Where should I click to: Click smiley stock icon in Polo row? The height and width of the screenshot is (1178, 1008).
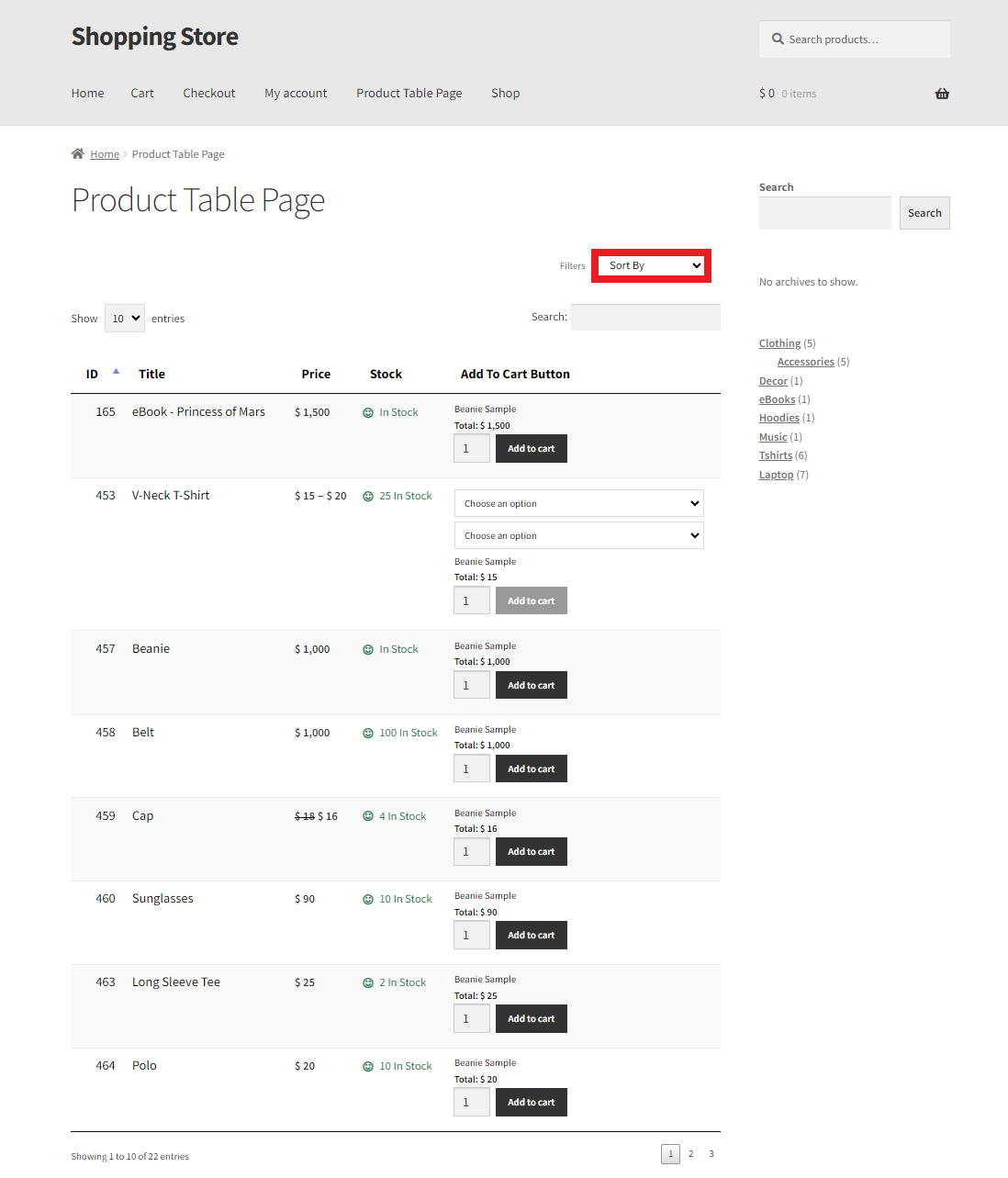[368, 1067]
